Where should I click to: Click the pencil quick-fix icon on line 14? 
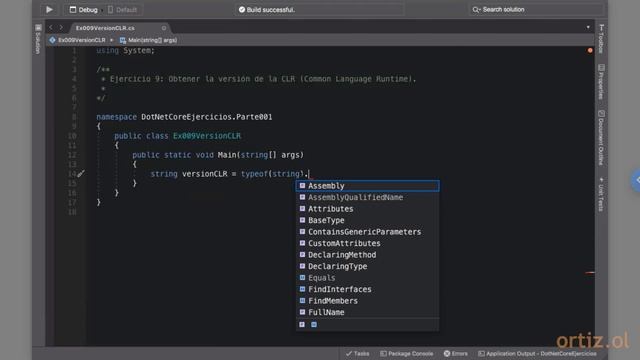[x=81, y=174]
